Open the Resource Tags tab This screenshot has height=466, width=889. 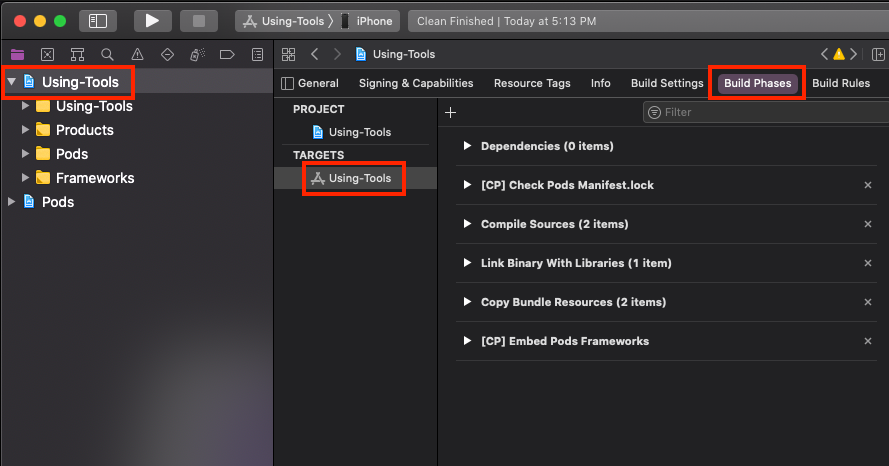(x=532, y=83)
